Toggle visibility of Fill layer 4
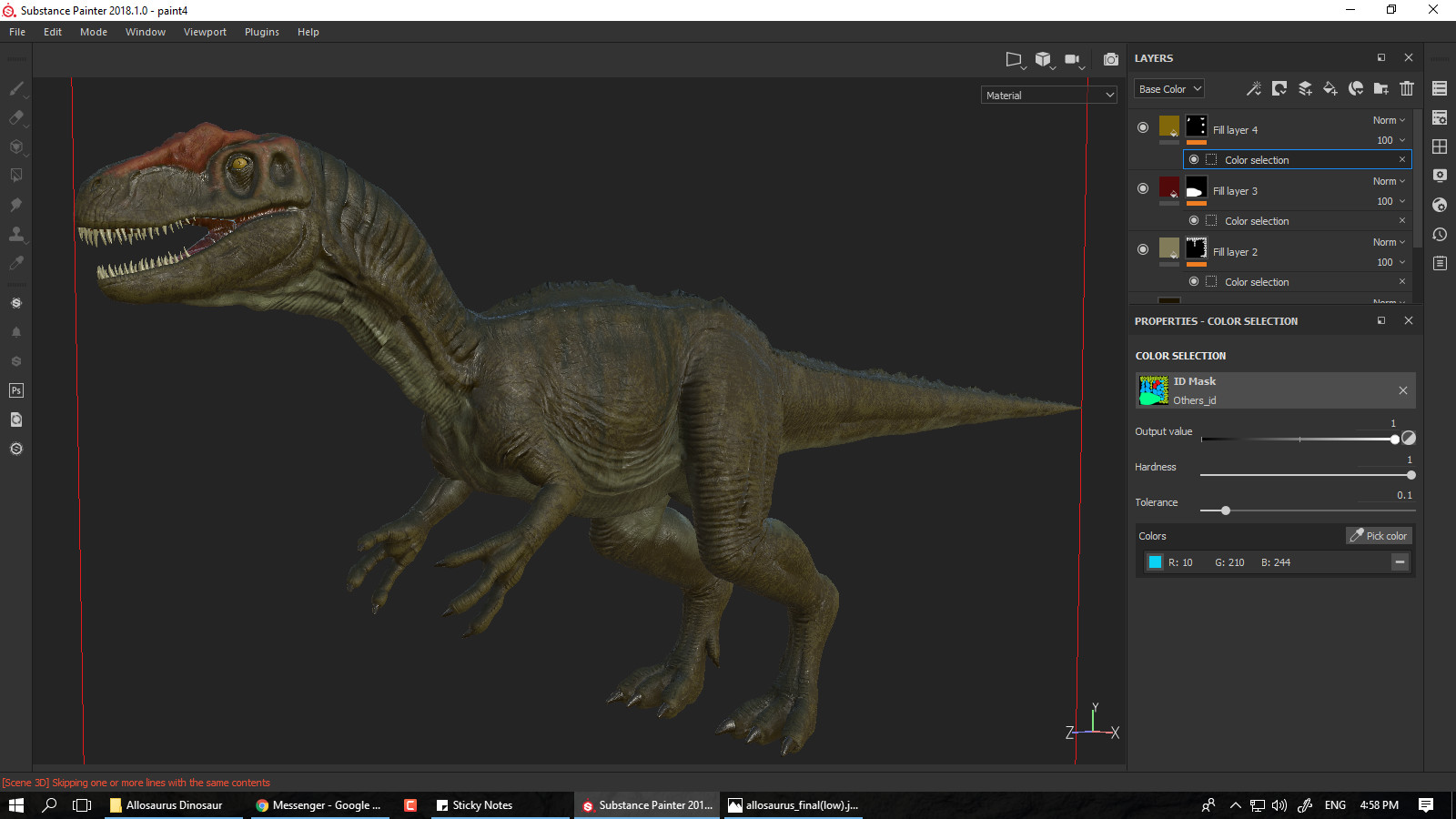This screenshot has width=1456, height=819. click(x=1143, y=126)
